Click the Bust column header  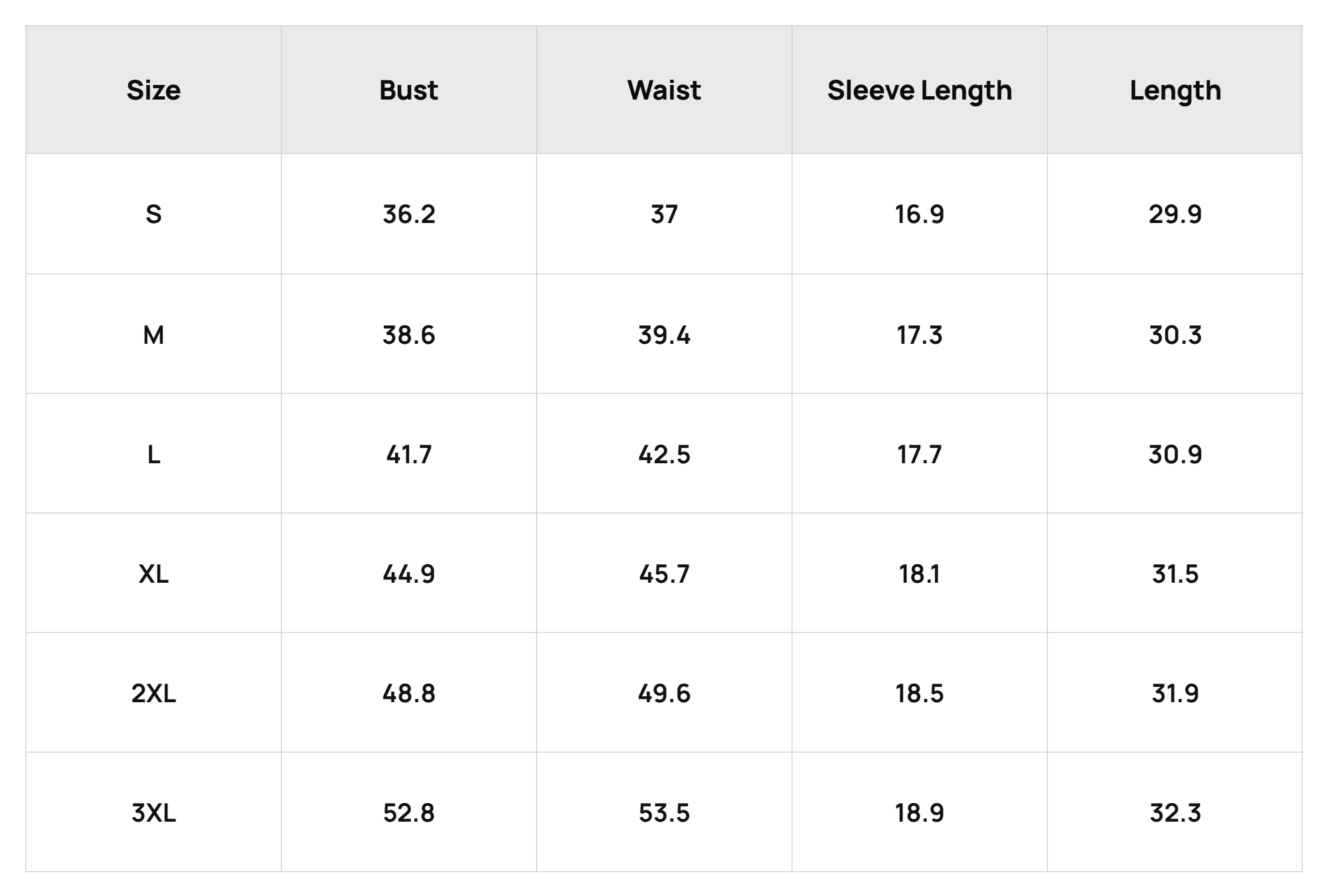[x=408, y=90]
